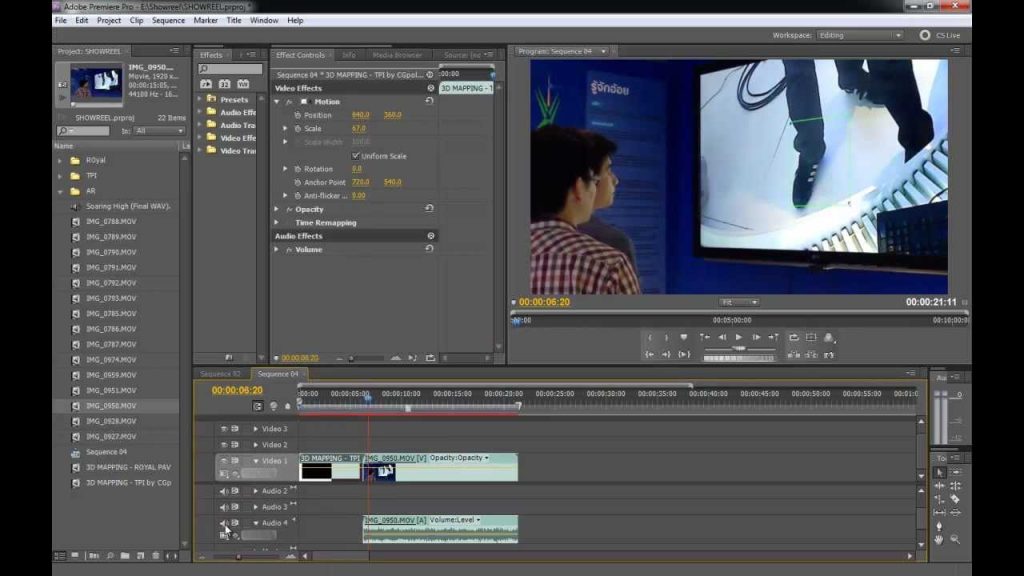Expand Audio 2 track
Viewport: 1024px width, 576px height.
[x=255, y=491]
